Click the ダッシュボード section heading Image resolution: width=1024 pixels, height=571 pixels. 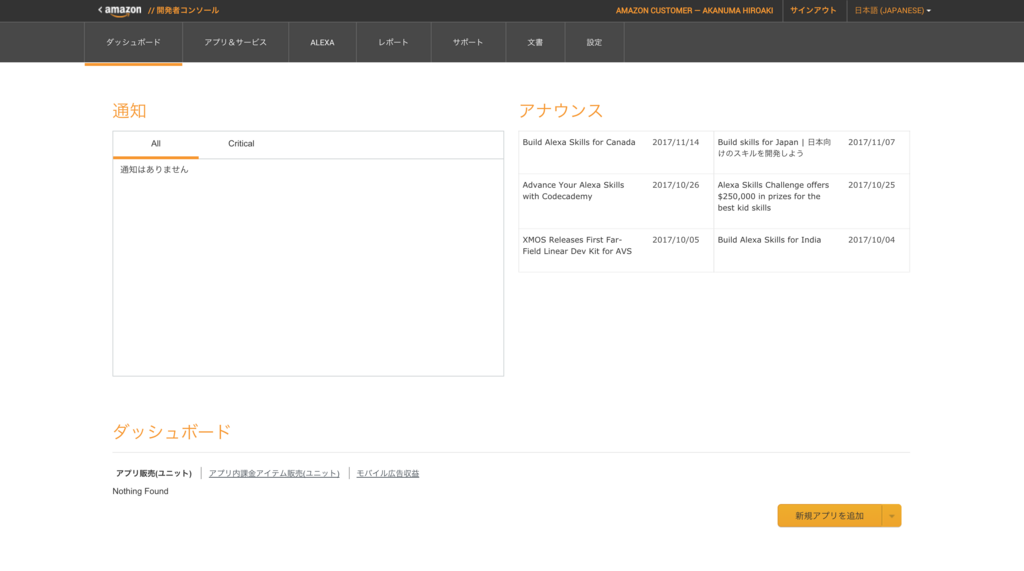tap(172, 432)
